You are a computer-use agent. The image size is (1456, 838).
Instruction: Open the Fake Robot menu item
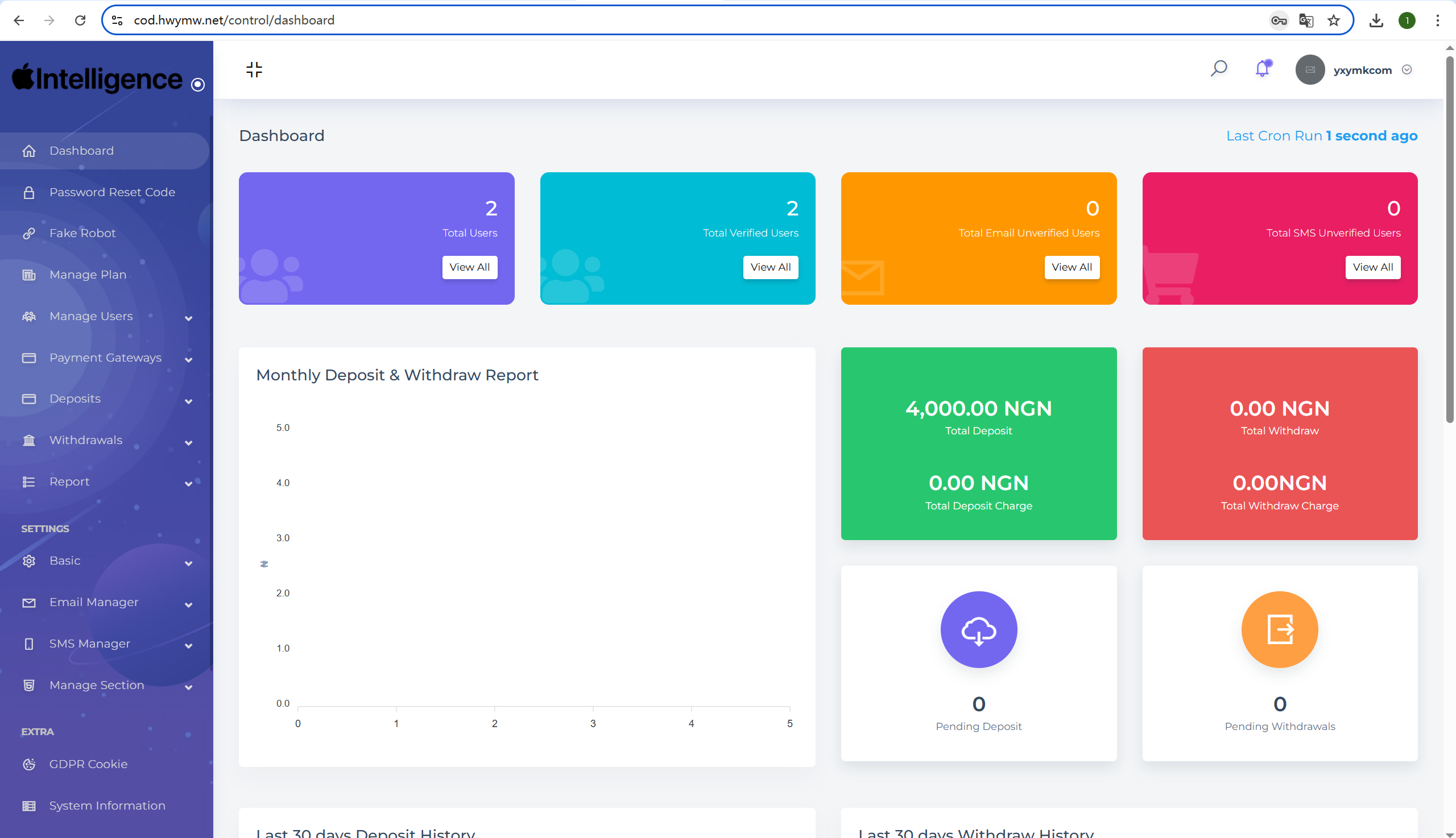pos(82,233)
